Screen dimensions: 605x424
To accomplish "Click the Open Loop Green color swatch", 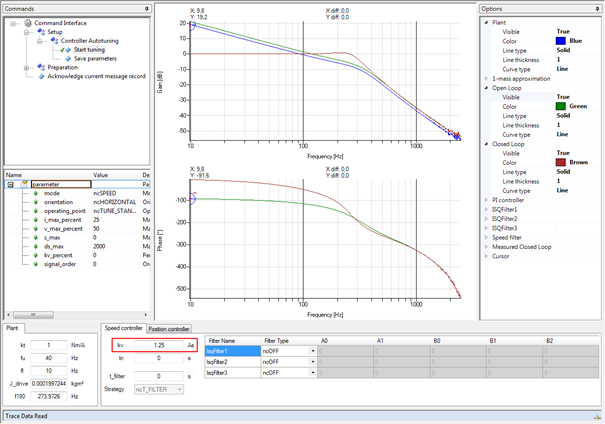I will point(561,106).
